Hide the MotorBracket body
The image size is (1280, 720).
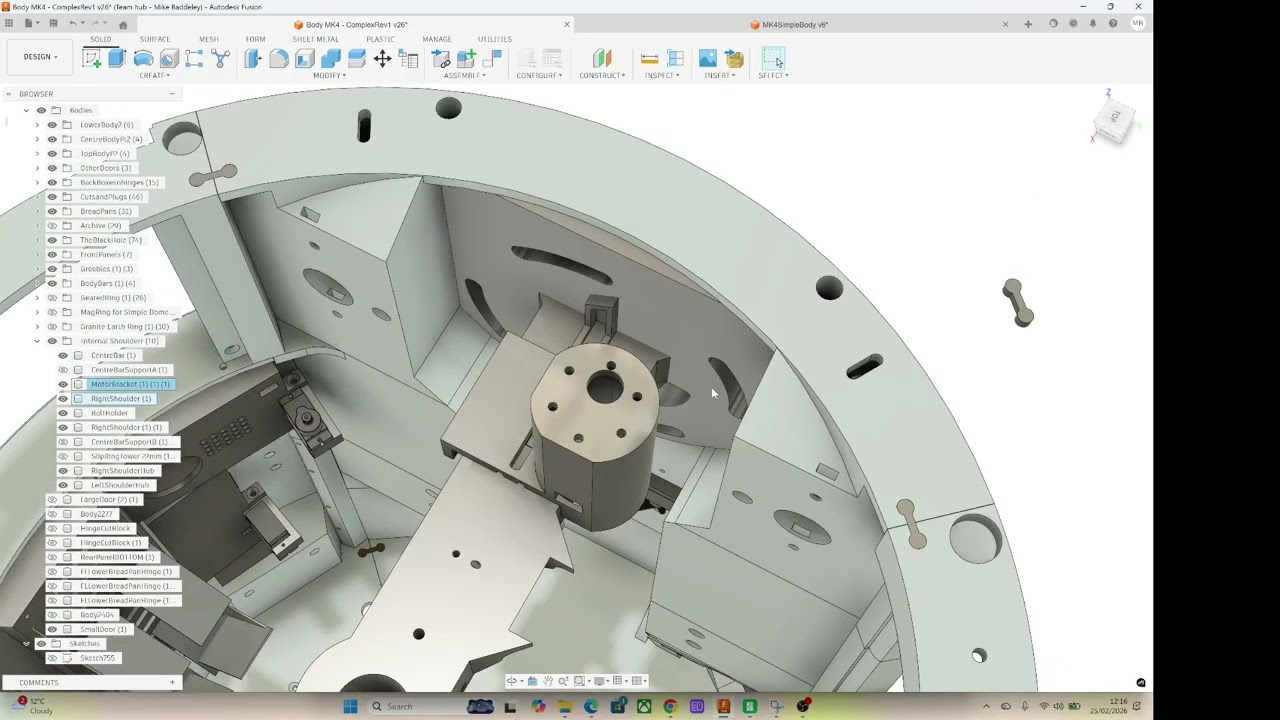click(x=63, y=384)
